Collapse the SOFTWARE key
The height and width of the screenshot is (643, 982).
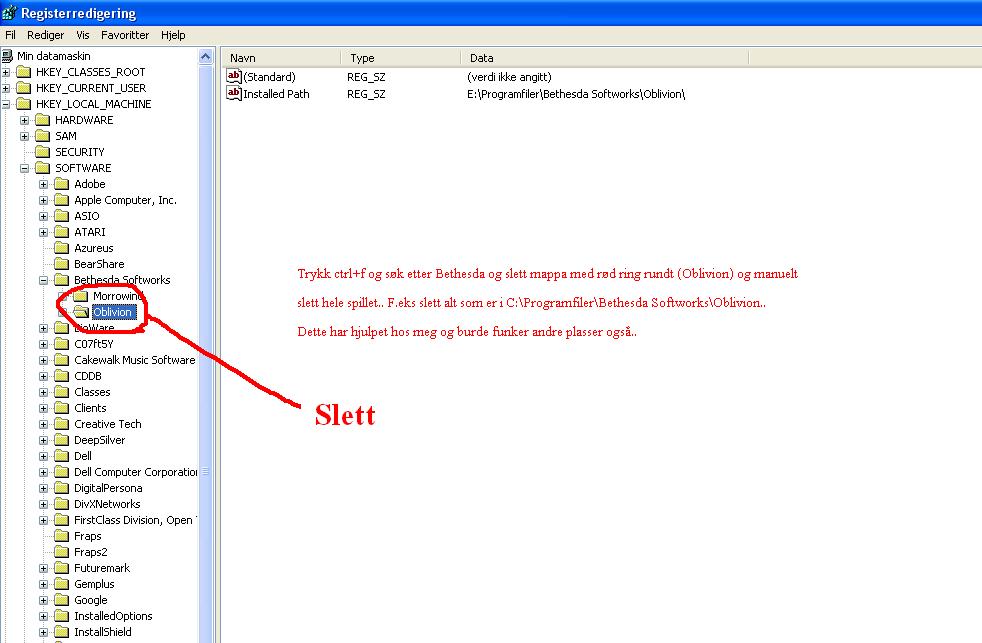point(24,168)
